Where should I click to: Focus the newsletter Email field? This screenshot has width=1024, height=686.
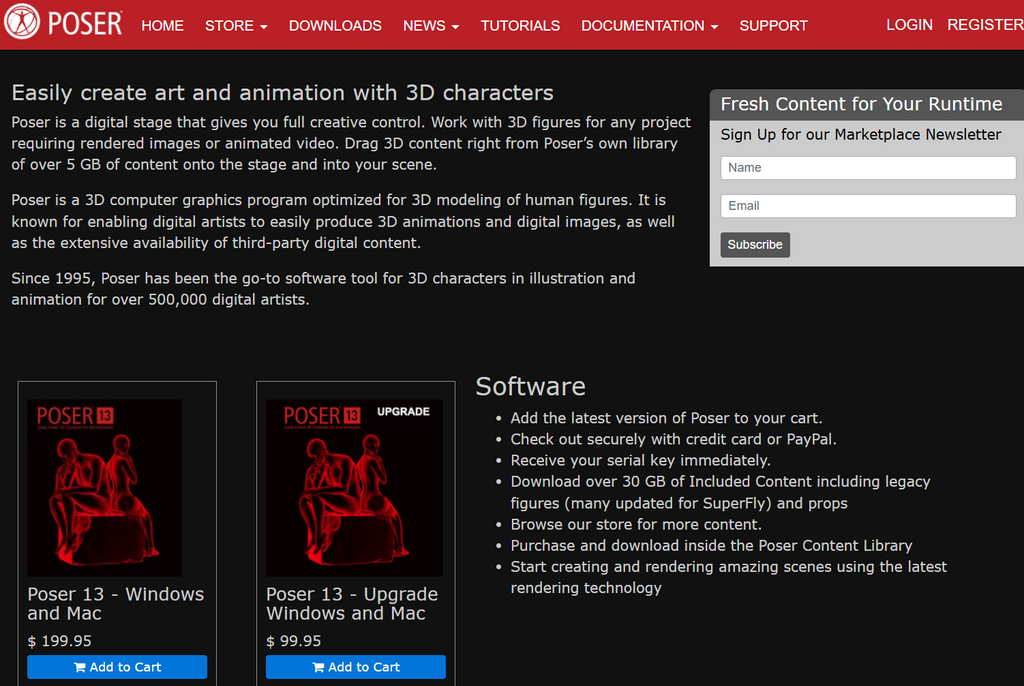point(868,206)
